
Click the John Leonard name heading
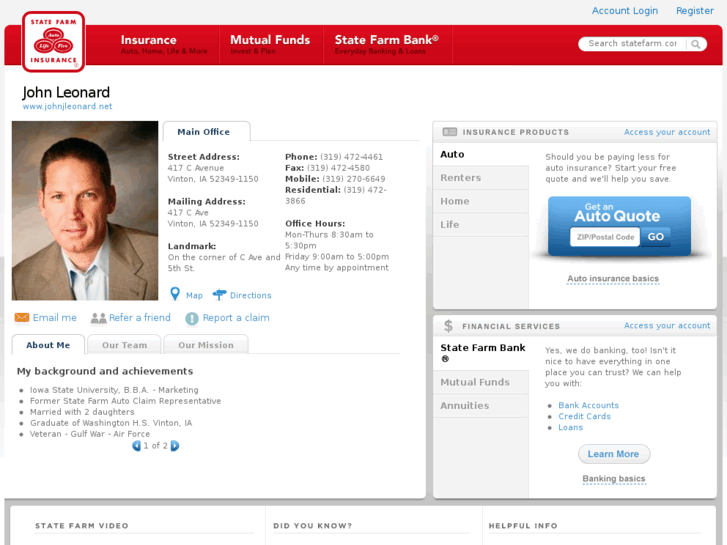66,92
